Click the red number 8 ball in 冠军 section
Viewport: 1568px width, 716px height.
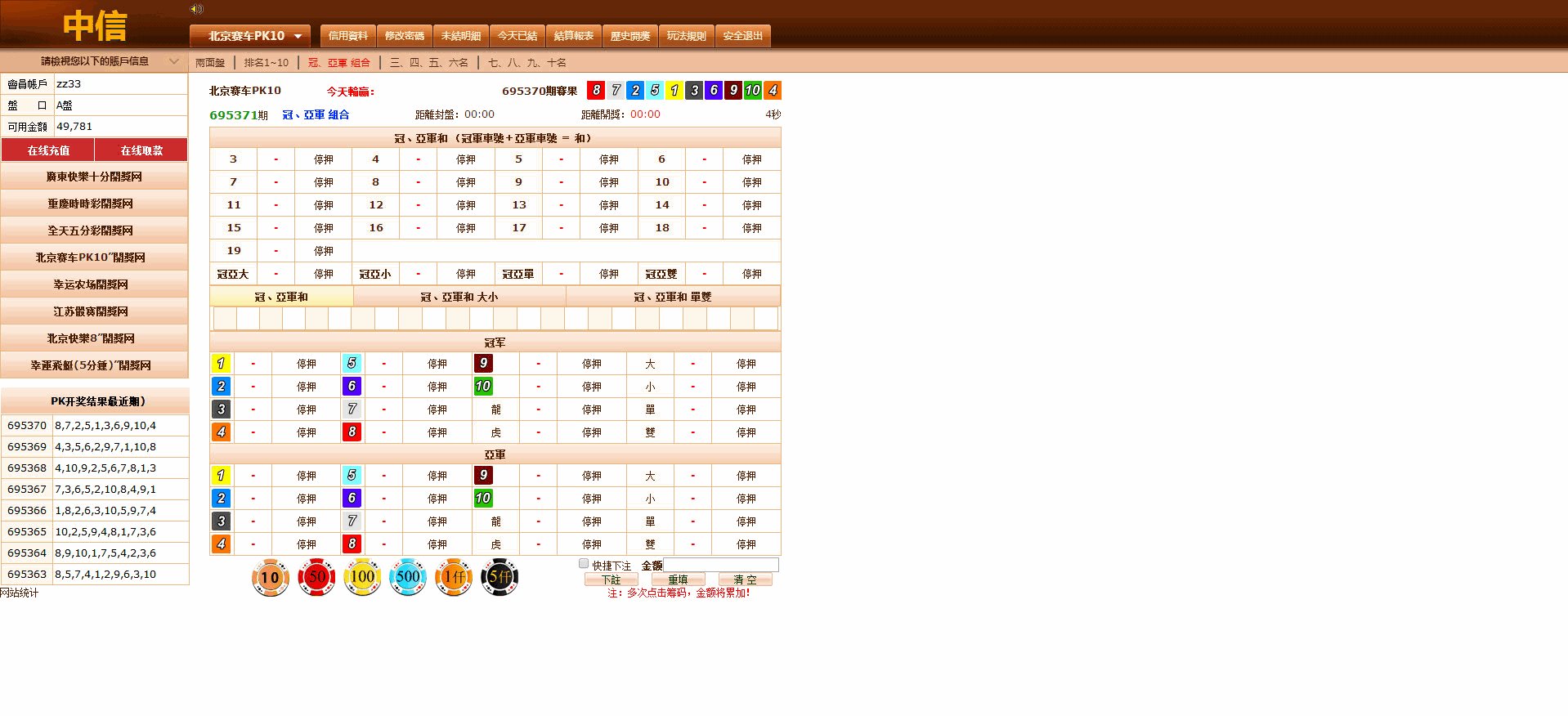click(x=352, y=432)
